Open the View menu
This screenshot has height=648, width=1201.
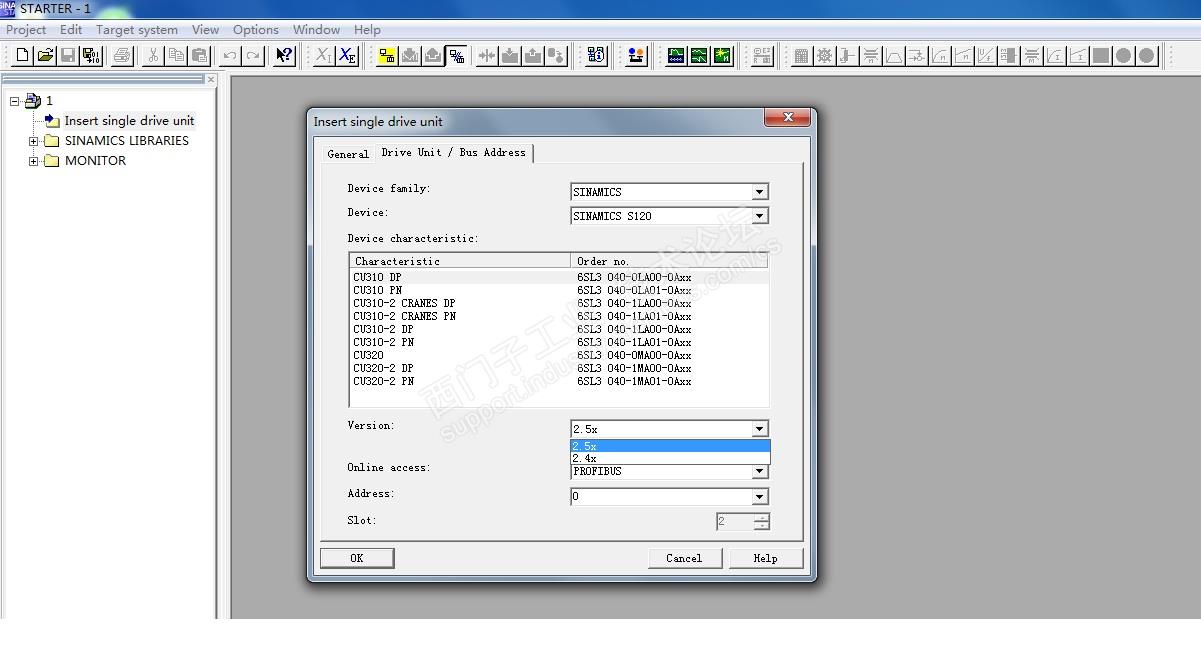point(205,30)
